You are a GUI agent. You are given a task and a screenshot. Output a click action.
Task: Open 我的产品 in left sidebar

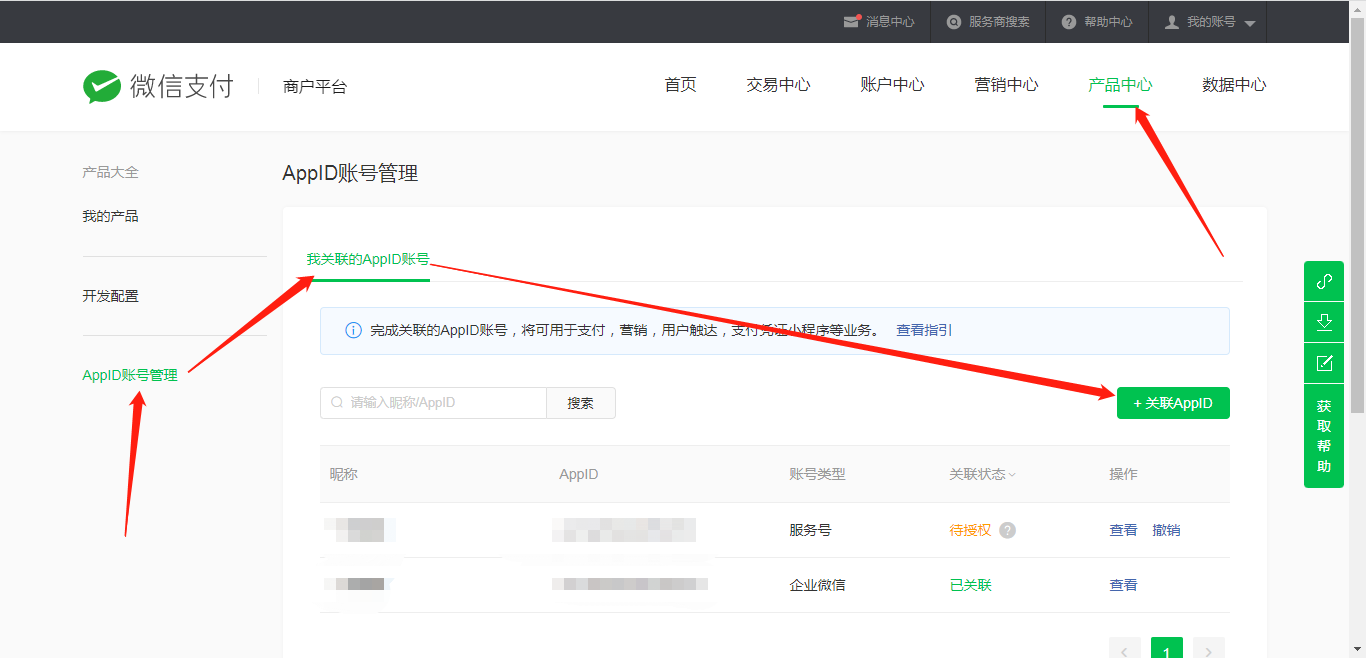(x=110, y=216)
